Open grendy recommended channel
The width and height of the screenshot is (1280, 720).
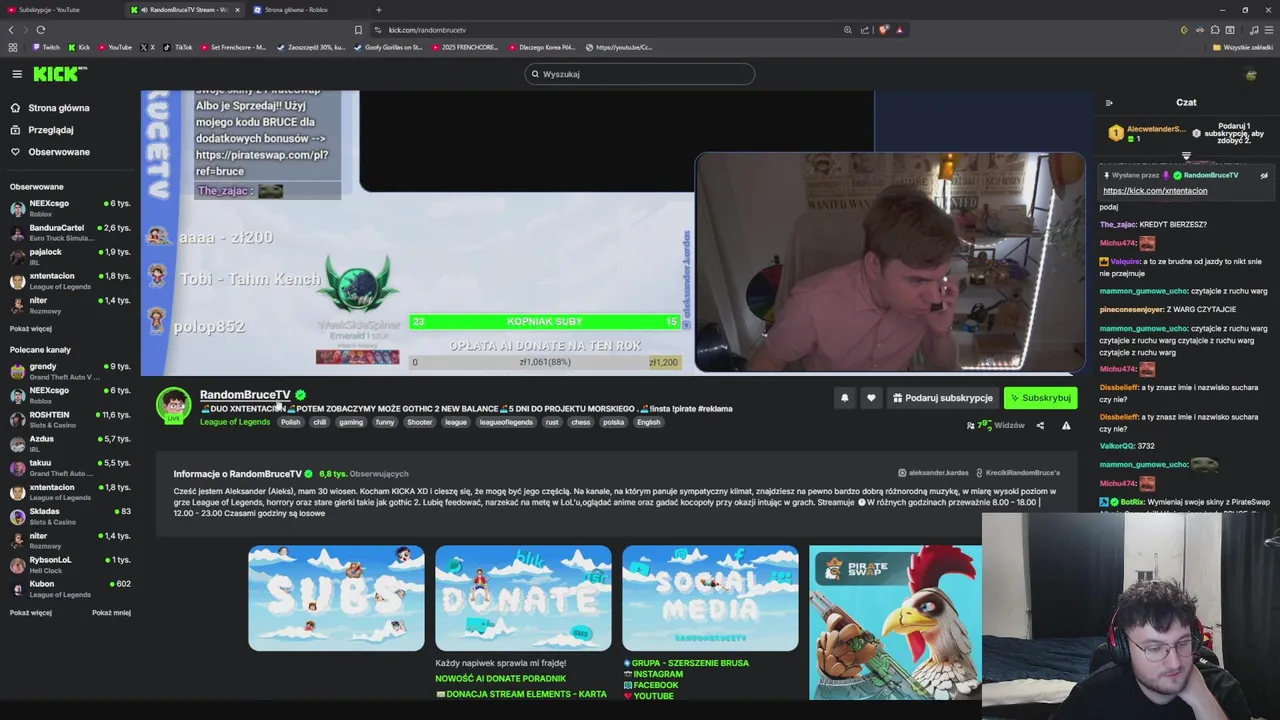pyautogui.click(x=70, y=371)
